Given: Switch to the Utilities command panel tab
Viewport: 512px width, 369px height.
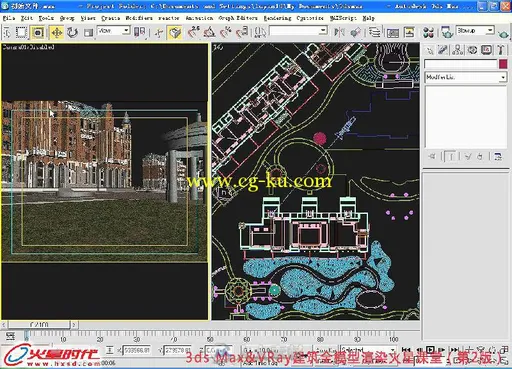Looking at the screenshot, I should [x=501, y=50].
